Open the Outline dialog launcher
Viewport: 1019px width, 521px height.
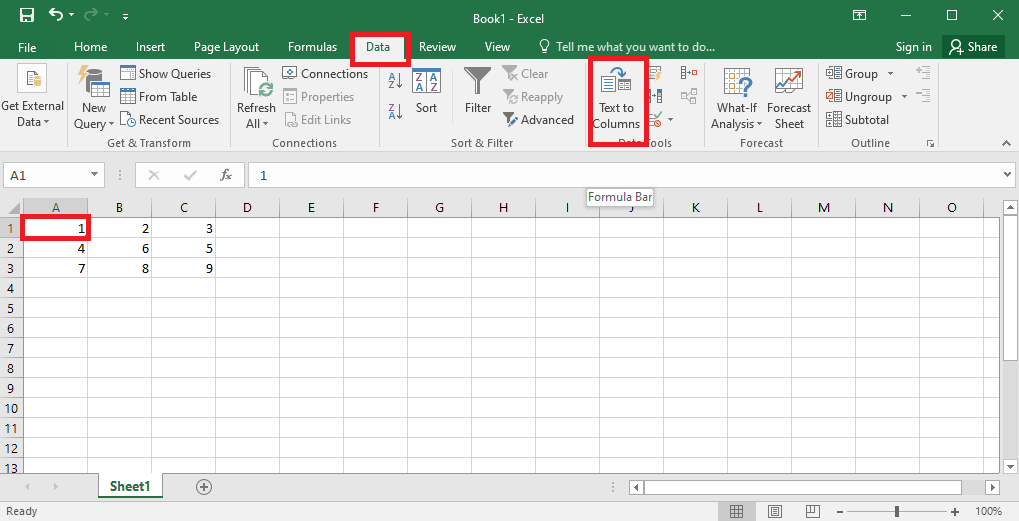pos(931,143)
